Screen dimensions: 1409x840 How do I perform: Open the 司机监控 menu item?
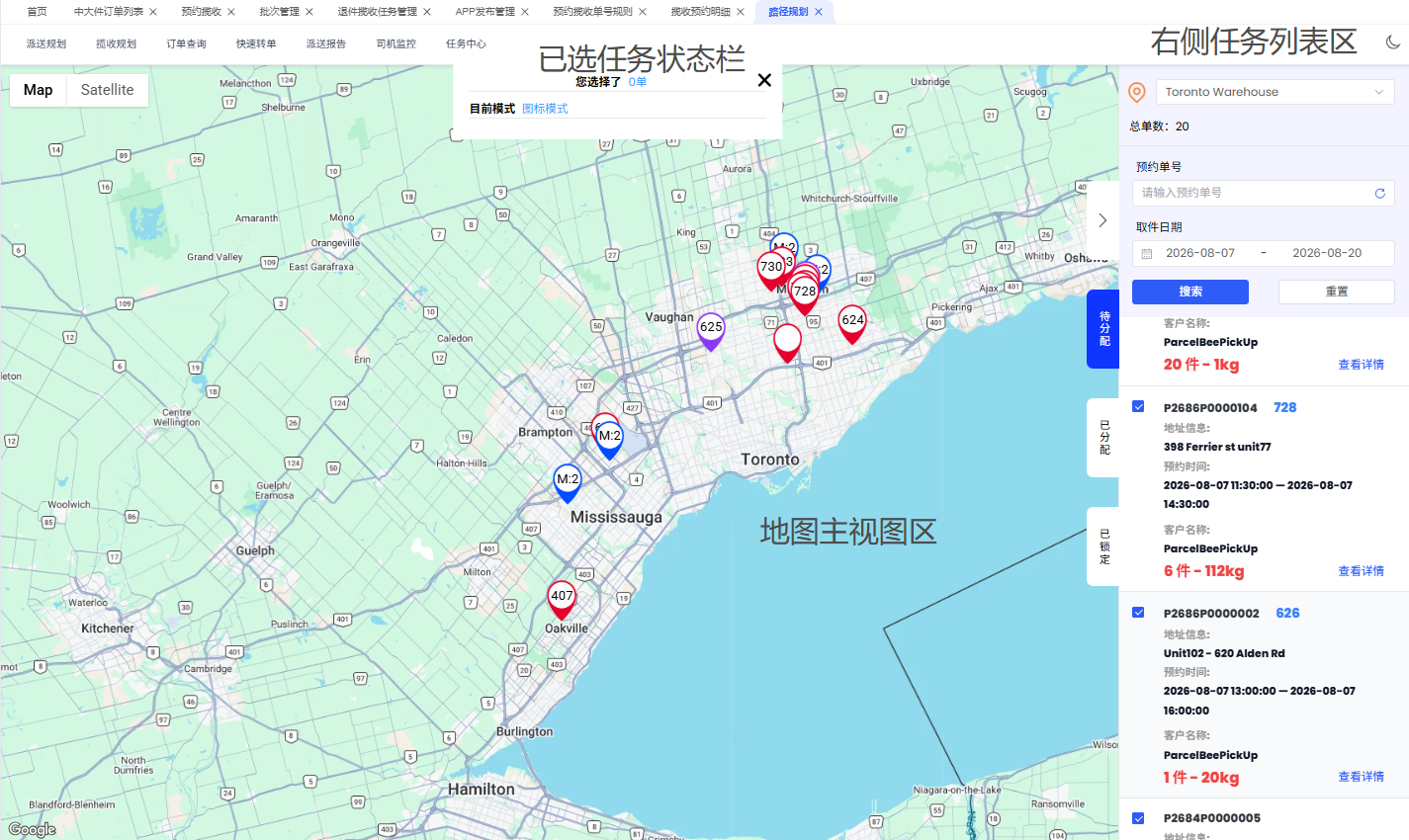pyautogui.click(x=396, y=43)
